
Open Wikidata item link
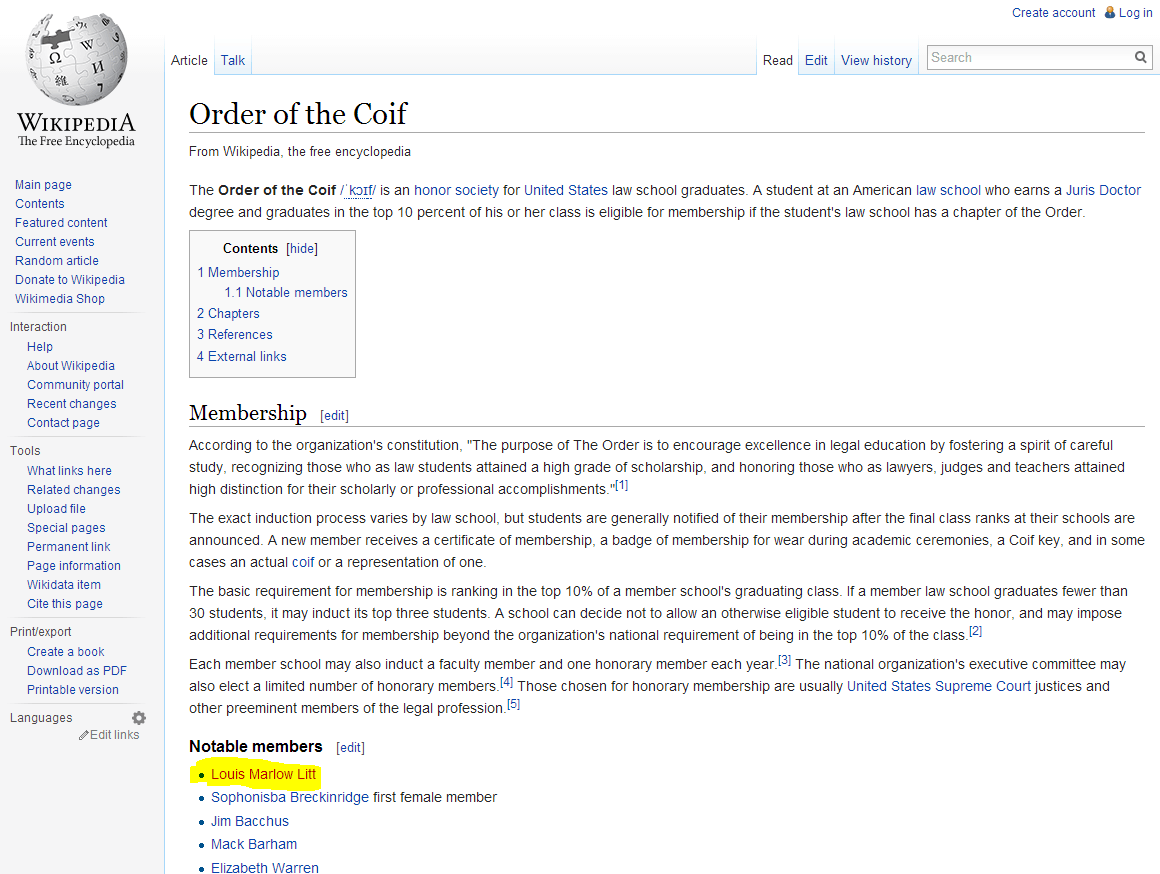tap(64, 585)
